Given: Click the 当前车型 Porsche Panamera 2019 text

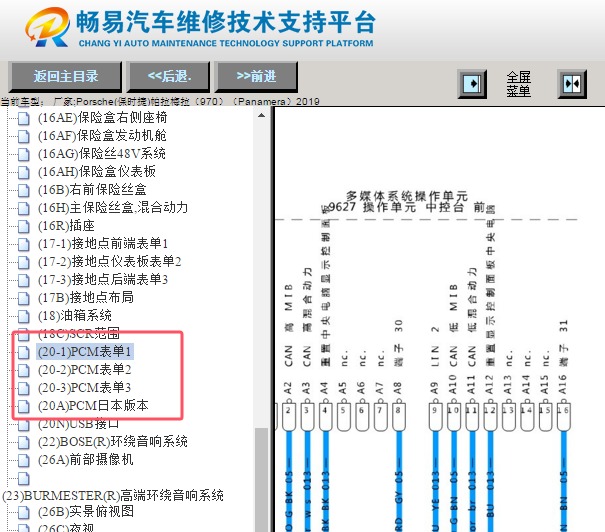Looking at the screenshot, I should (x=160, y=102).
